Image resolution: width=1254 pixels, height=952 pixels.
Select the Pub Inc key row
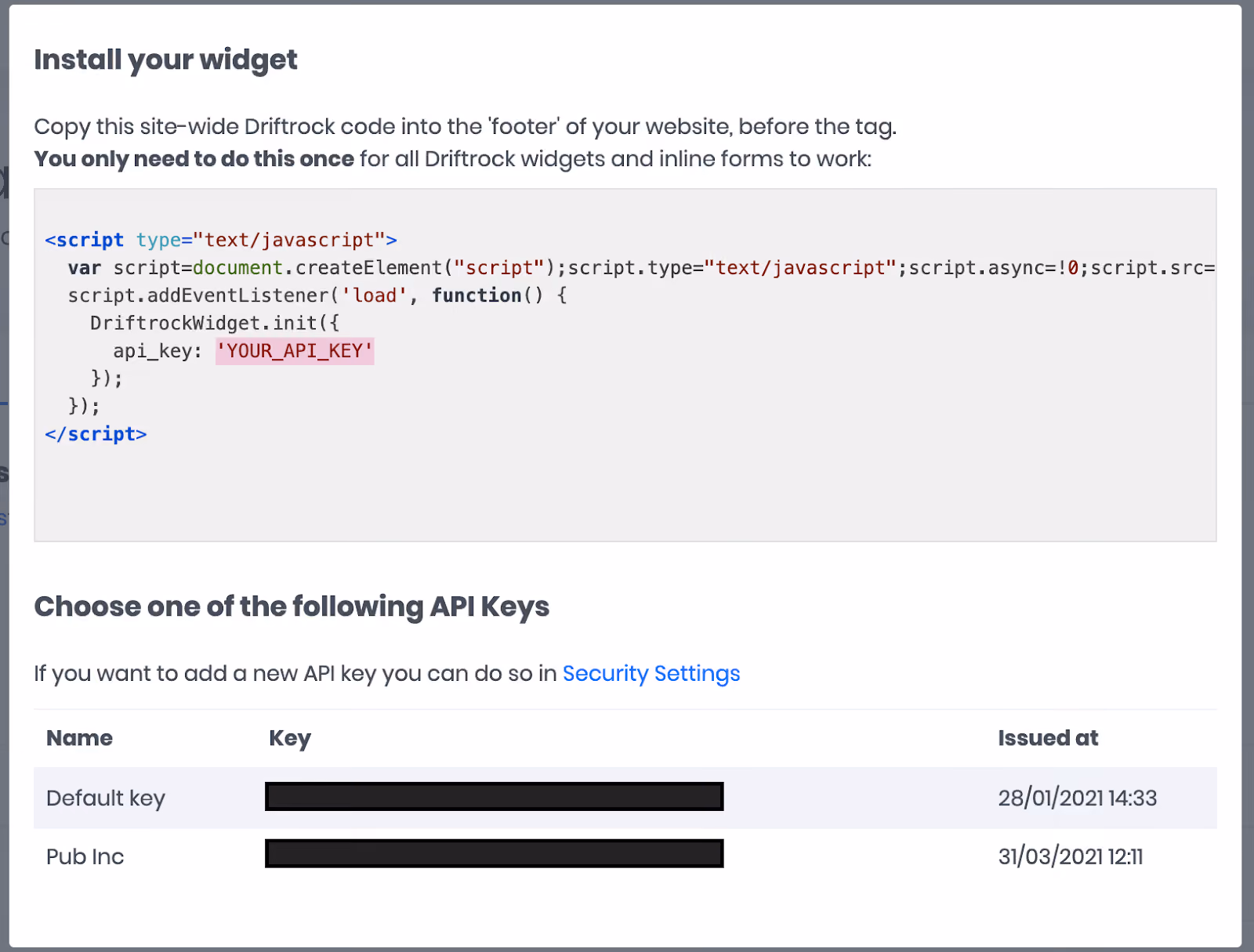coord(625,856)
